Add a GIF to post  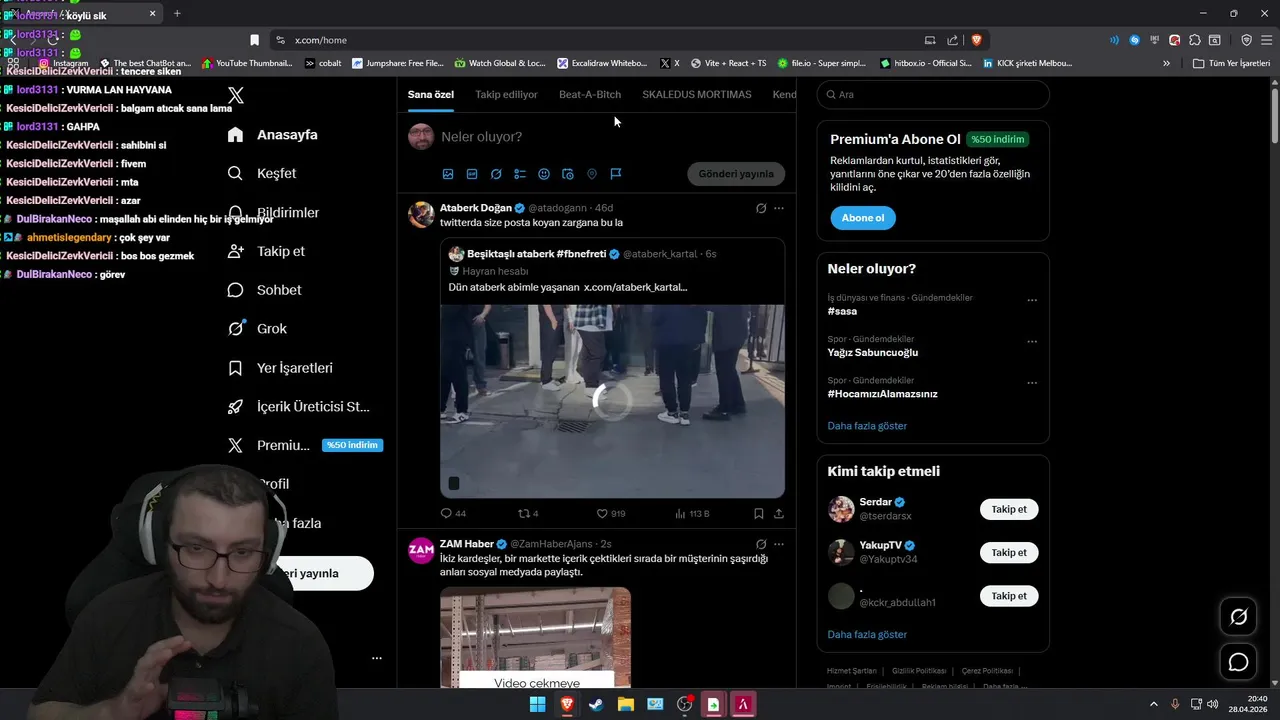[472, 174]
